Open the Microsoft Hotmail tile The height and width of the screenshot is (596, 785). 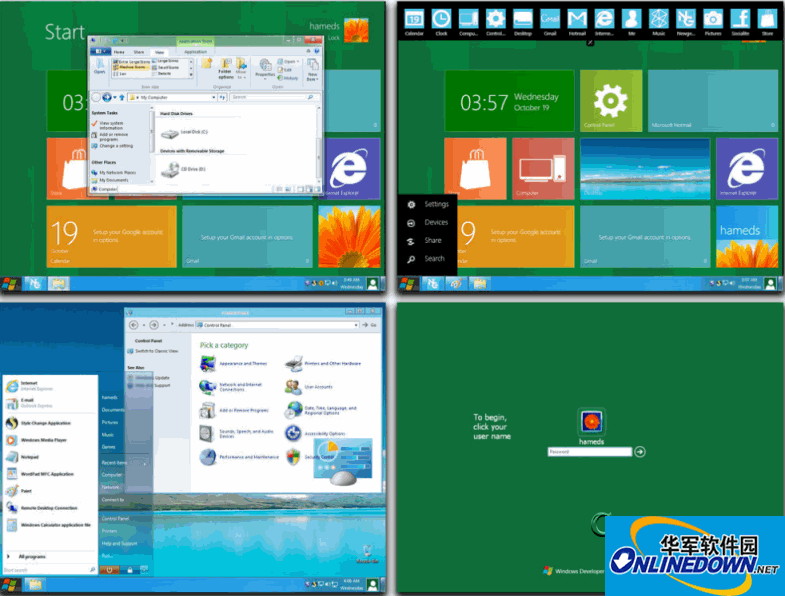[x=713, y=101]
